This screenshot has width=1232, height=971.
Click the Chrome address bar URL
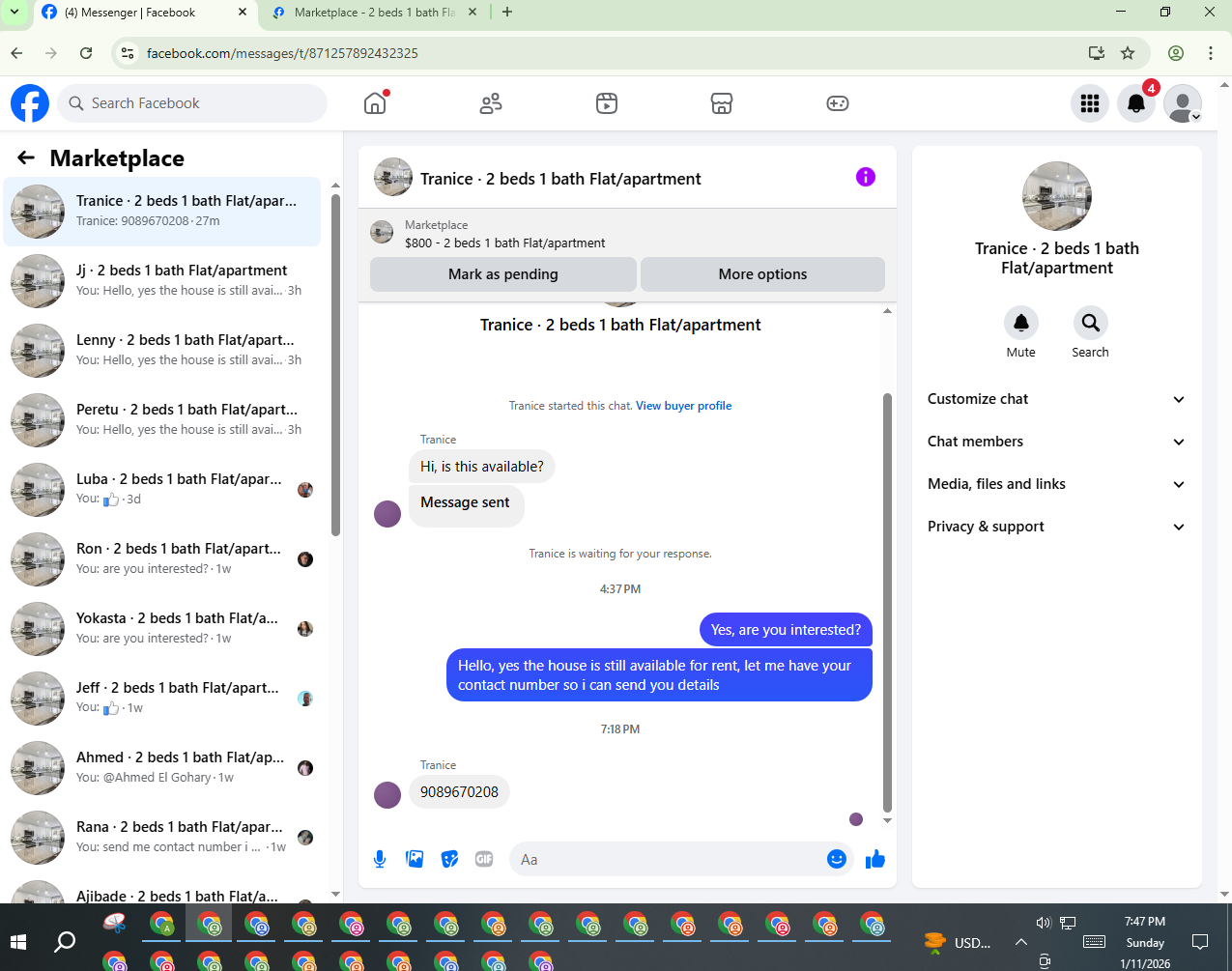282,53
